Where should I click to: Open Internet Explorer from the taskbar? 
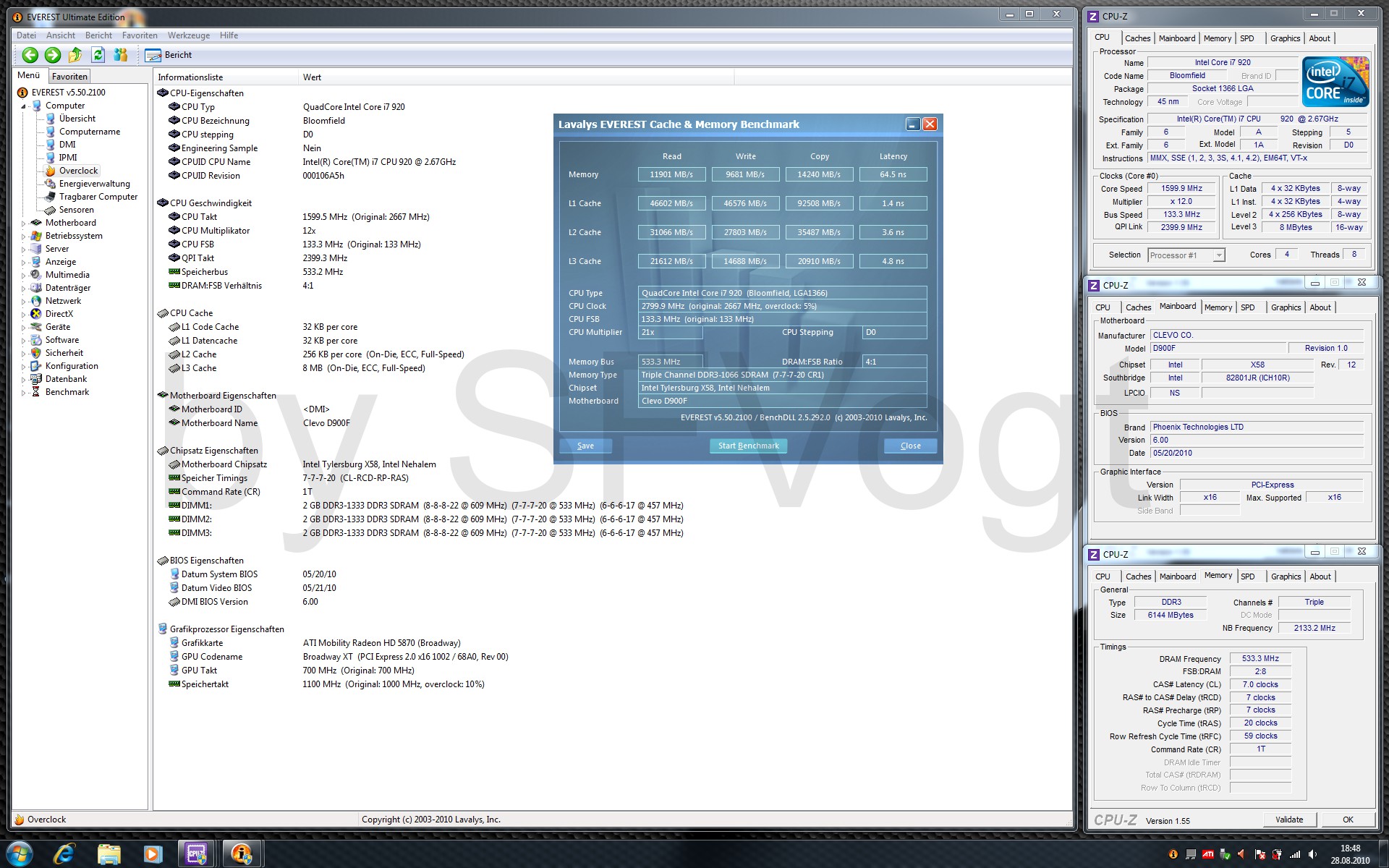(x=64, y=854)
